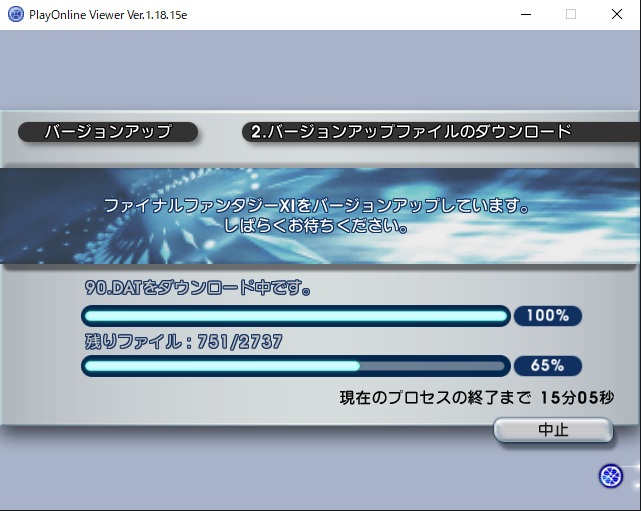Viewport: 641px width, 511px height.
Task: Click the 90.DATをダウンロード中です status text
Action: (197, 288)
